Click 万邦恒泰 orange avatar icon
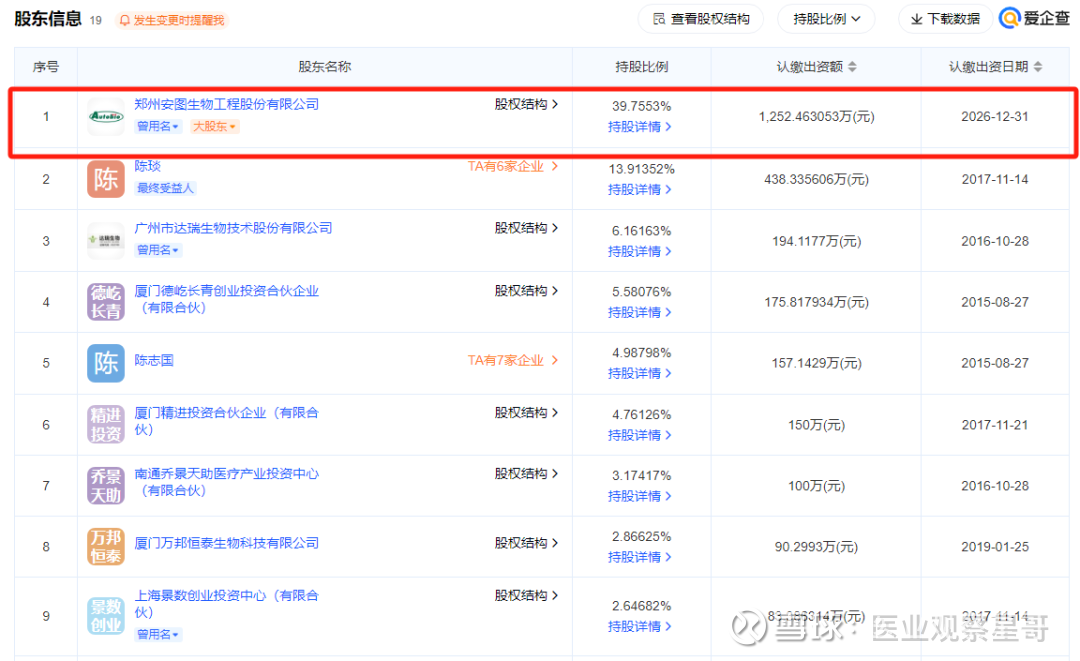Viewport: 1080px width, 661px height. click(x=105, y=547)
